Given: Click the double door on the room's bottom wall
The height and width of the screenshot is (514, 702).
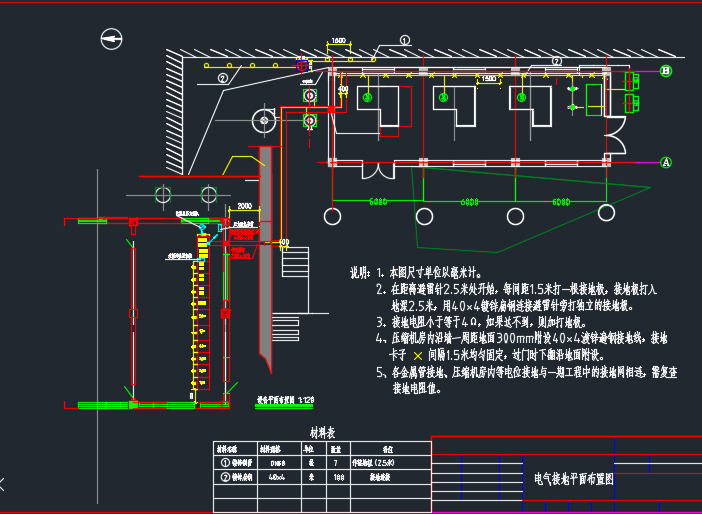Looking at the screenshot, I should [379, 171].
